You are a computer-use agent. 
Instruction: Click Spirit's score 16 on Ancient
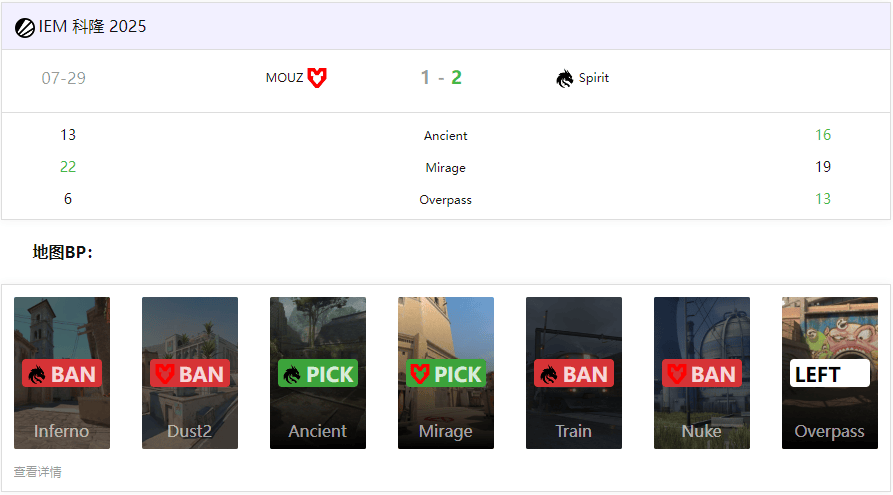click(x=823, y=135)
